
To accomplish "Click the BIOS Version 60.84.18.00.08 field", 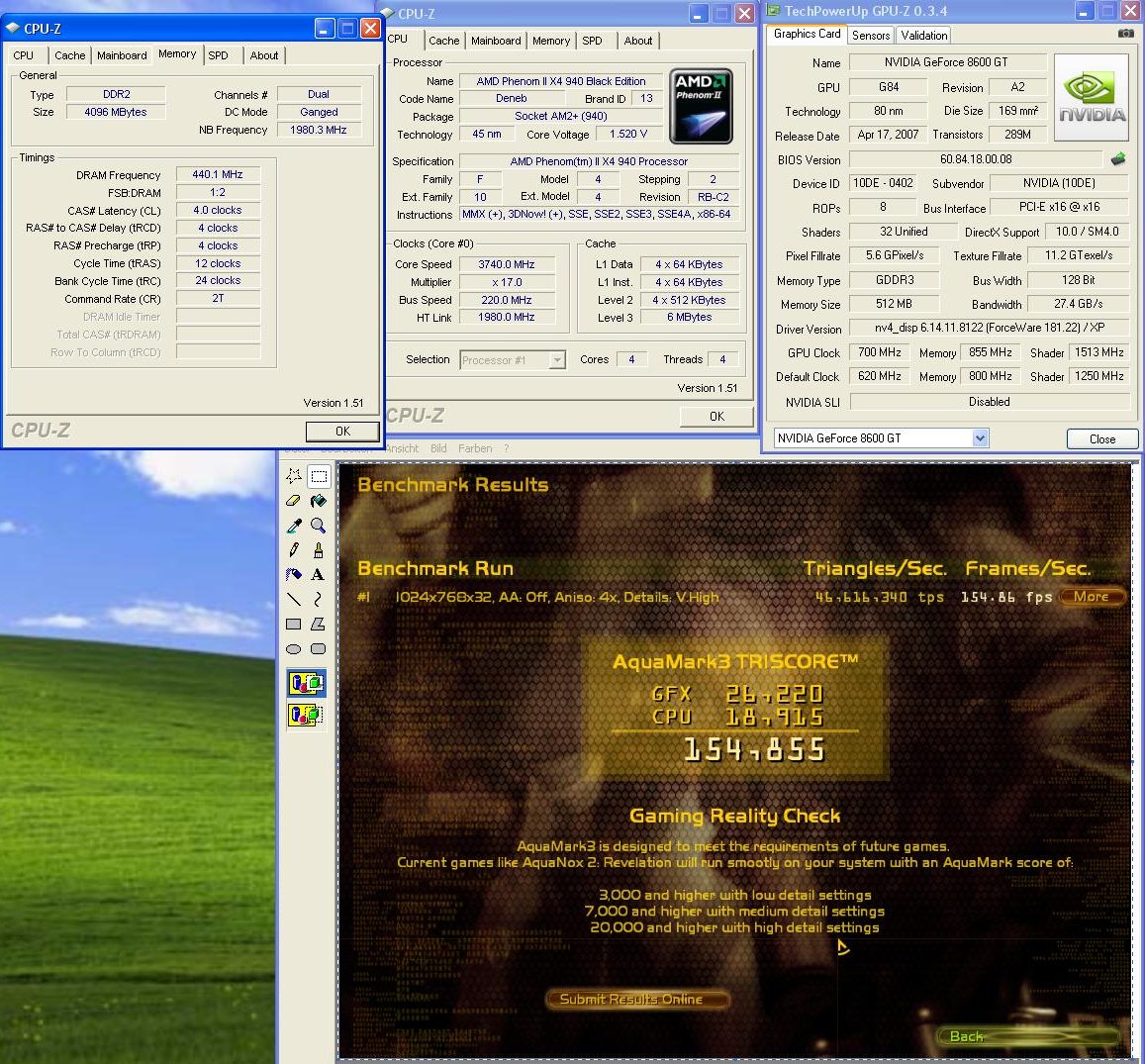I will point(976,159).
